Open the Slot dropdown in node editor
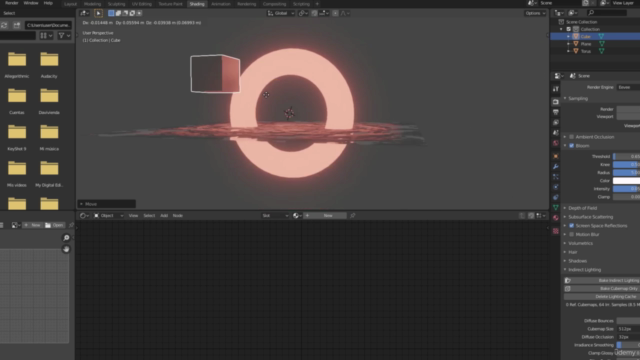The image size is (640, 360). coord(275,216)
